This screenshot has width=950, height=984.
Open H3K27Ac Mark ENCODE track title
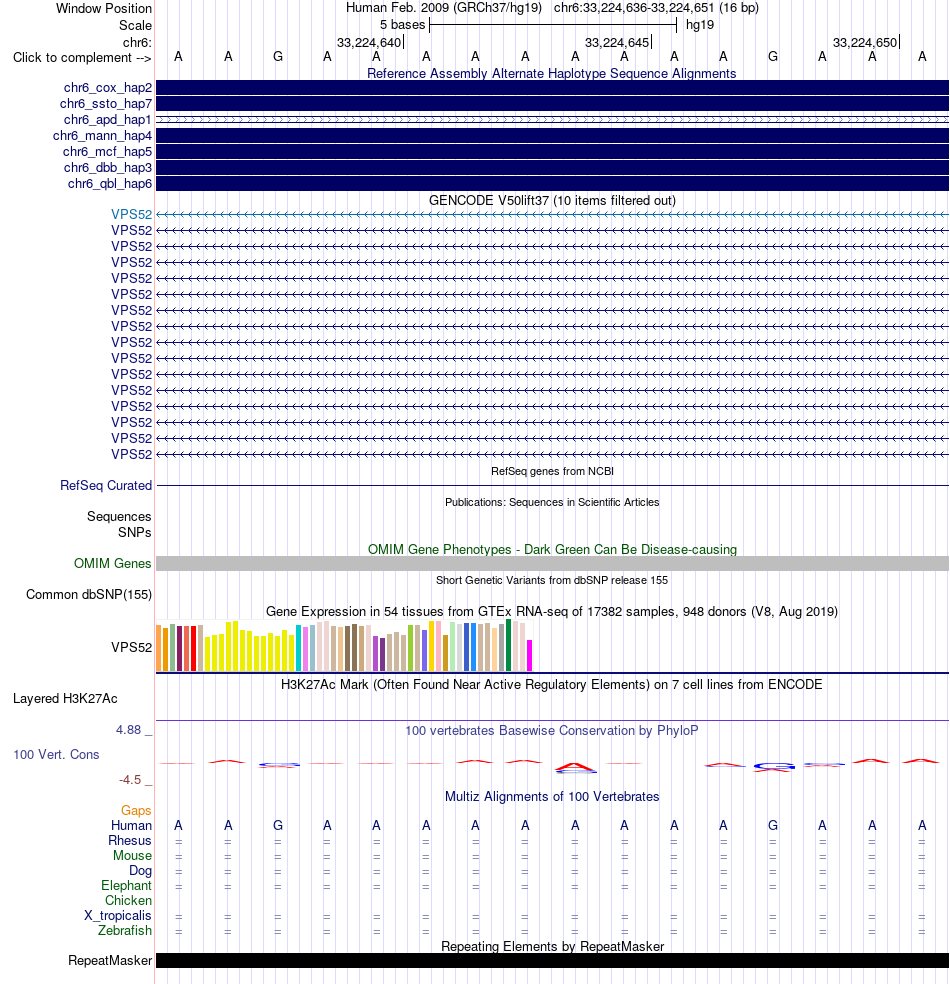552,684
